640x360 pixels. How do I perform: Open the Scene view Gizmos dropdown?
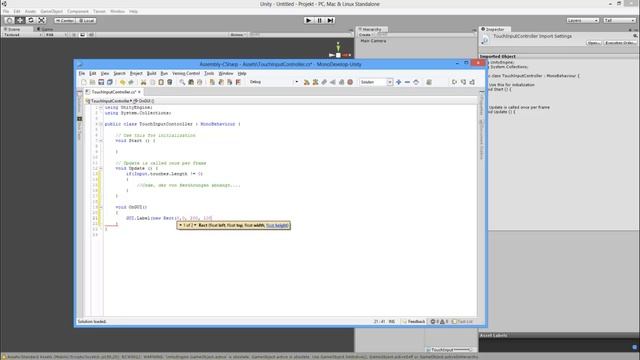pyautogui.click(x=238, y=35)
